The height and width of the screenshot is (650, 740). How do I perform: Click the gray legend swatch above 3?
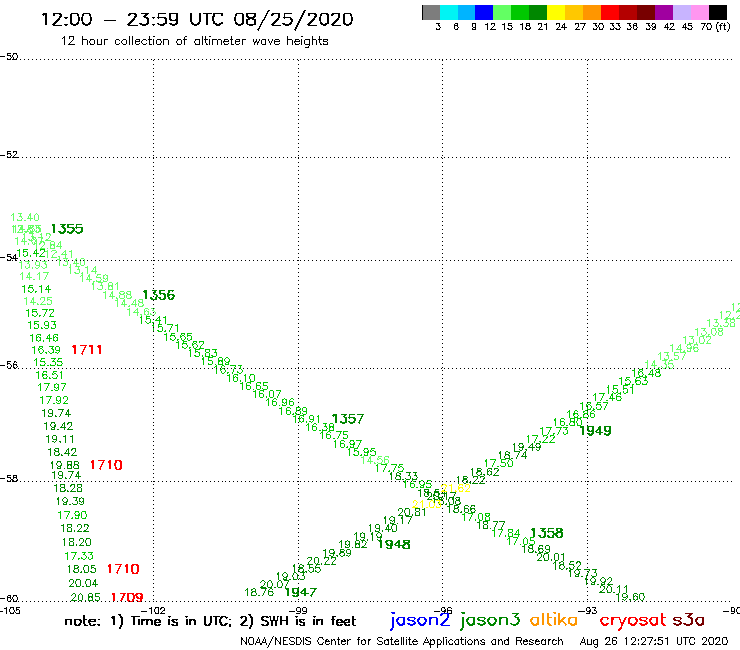pyautogui.click(x=431, y=12)
